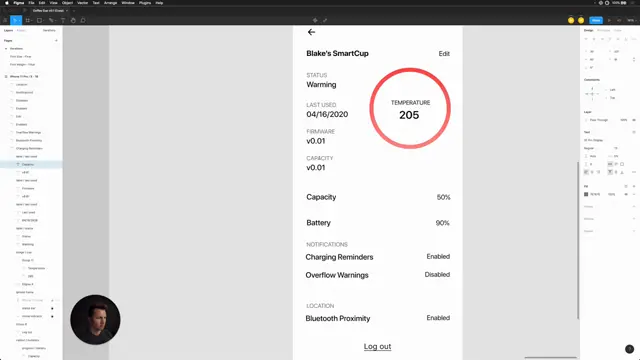The image size is (640, 360).
Task: Click the Battery 90% value text
Action: 442,223
